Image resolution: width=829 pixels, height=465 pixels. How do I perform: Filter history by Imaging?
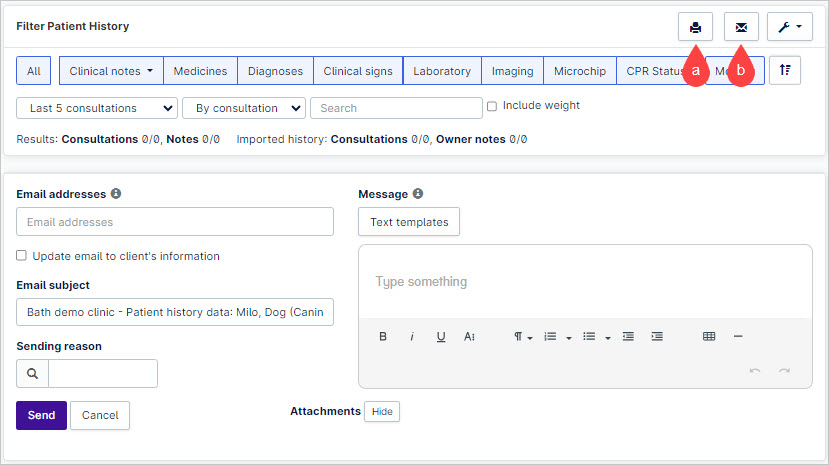pos(512,71)
